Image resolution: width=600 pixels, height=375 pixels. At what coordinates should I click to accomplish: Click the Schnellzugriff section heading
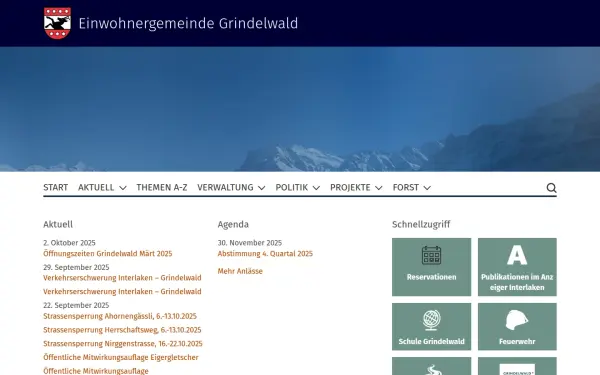tap(421, 225)
